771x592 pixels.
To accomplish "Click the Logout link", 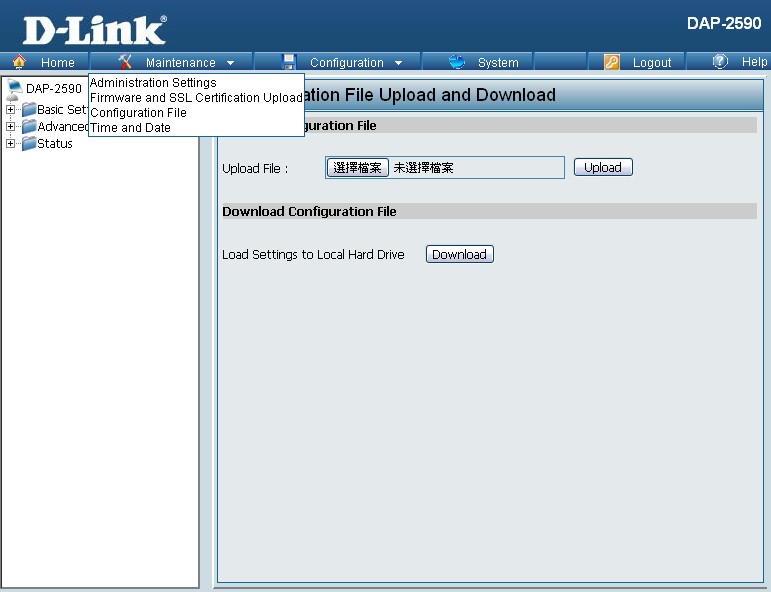I will coord(652,62).
